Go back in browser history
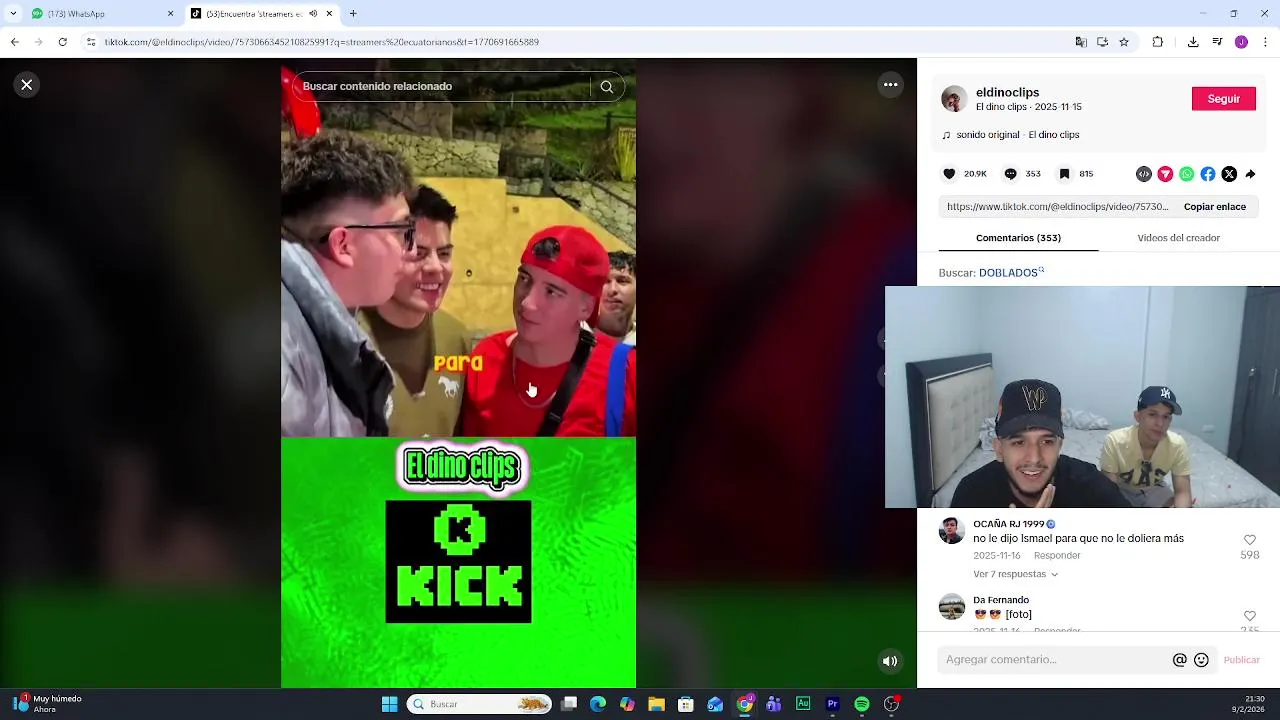 click(14, 42)
